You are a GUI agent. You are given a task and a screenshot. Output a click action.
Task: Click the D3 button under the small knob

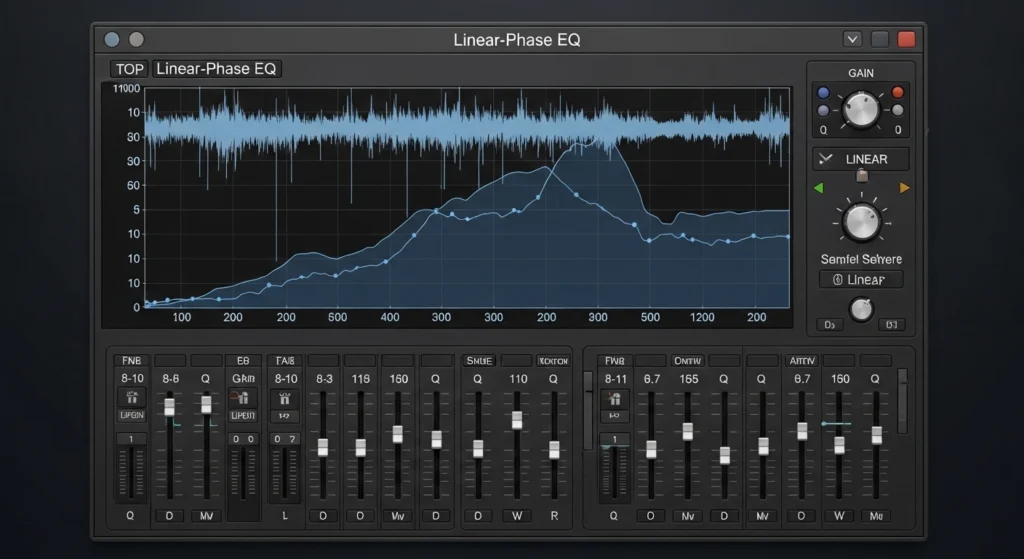pos(829,325)
